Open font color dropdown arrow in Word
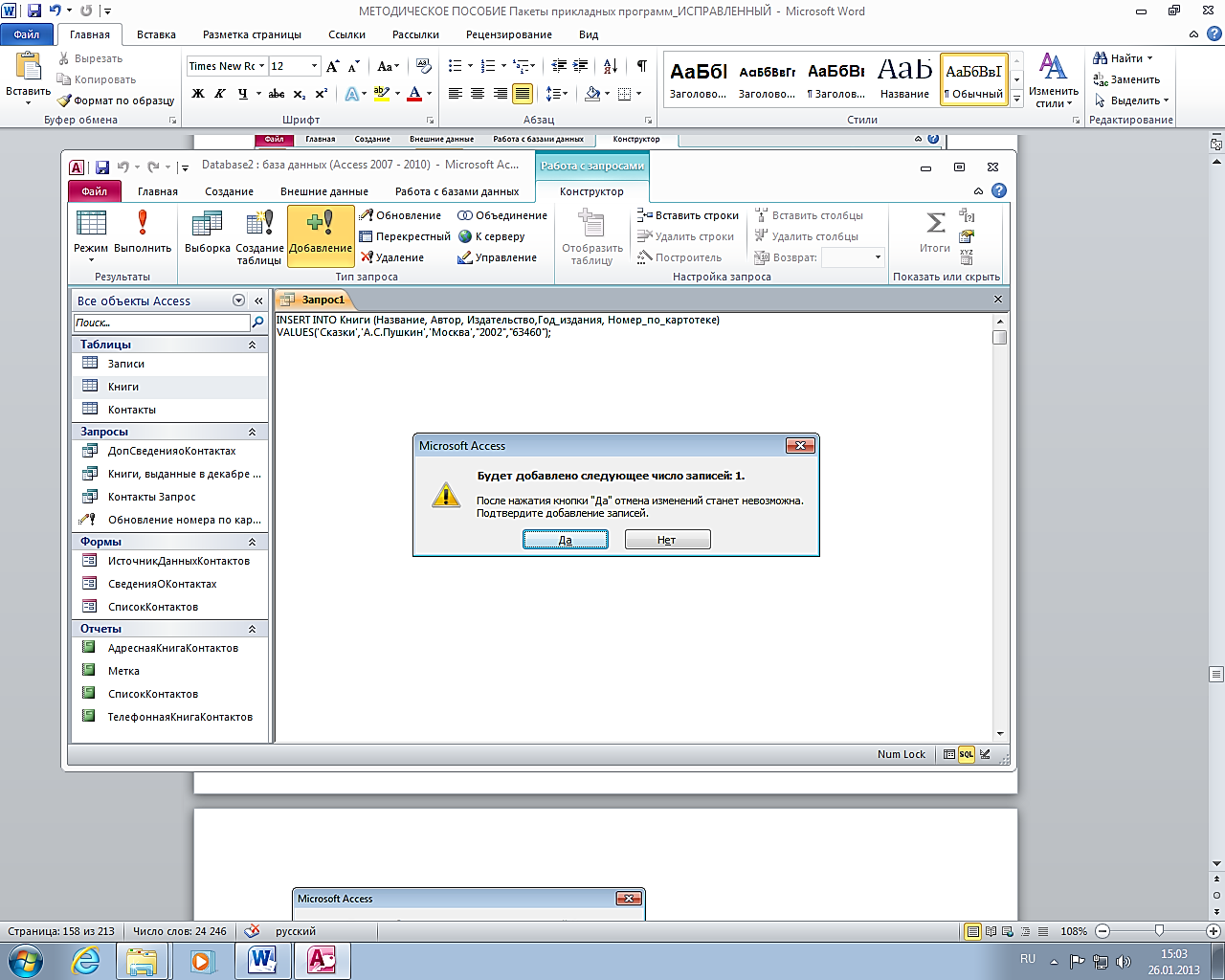Viewport: 1225px width, 980px height. 430,94
